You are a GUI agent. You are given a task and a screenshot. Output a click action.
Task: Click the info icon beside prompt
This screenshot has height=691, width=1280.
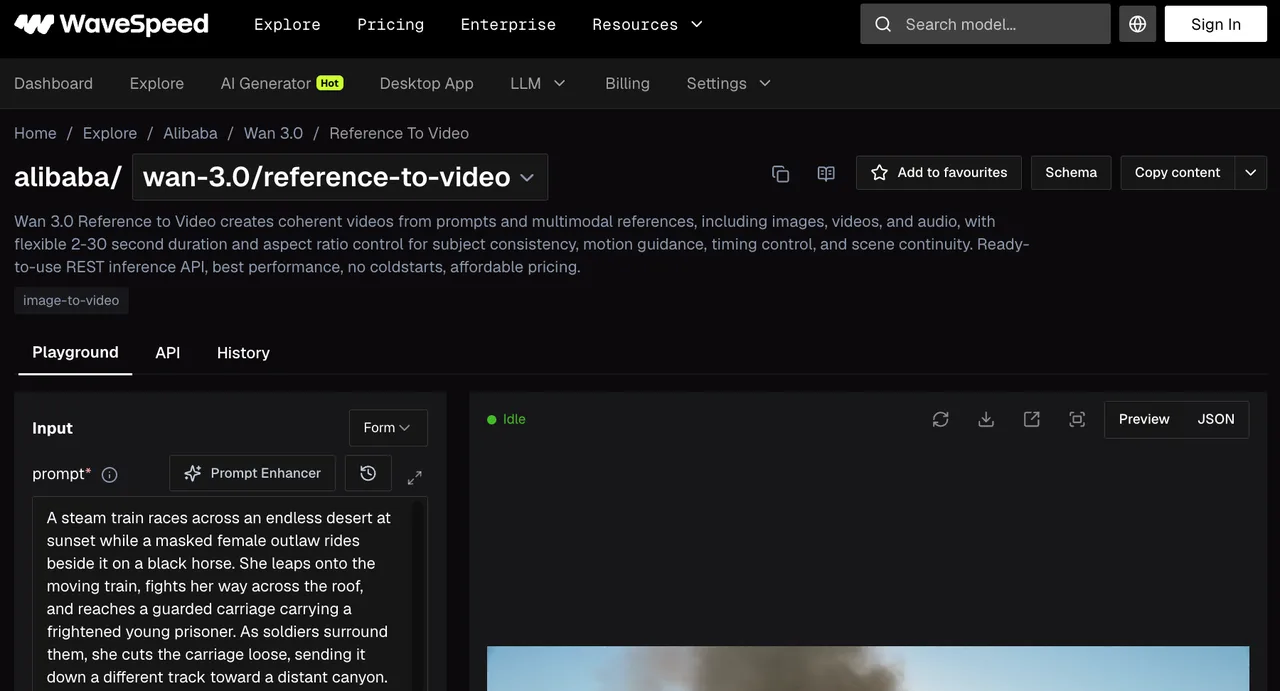click(110, 475)
